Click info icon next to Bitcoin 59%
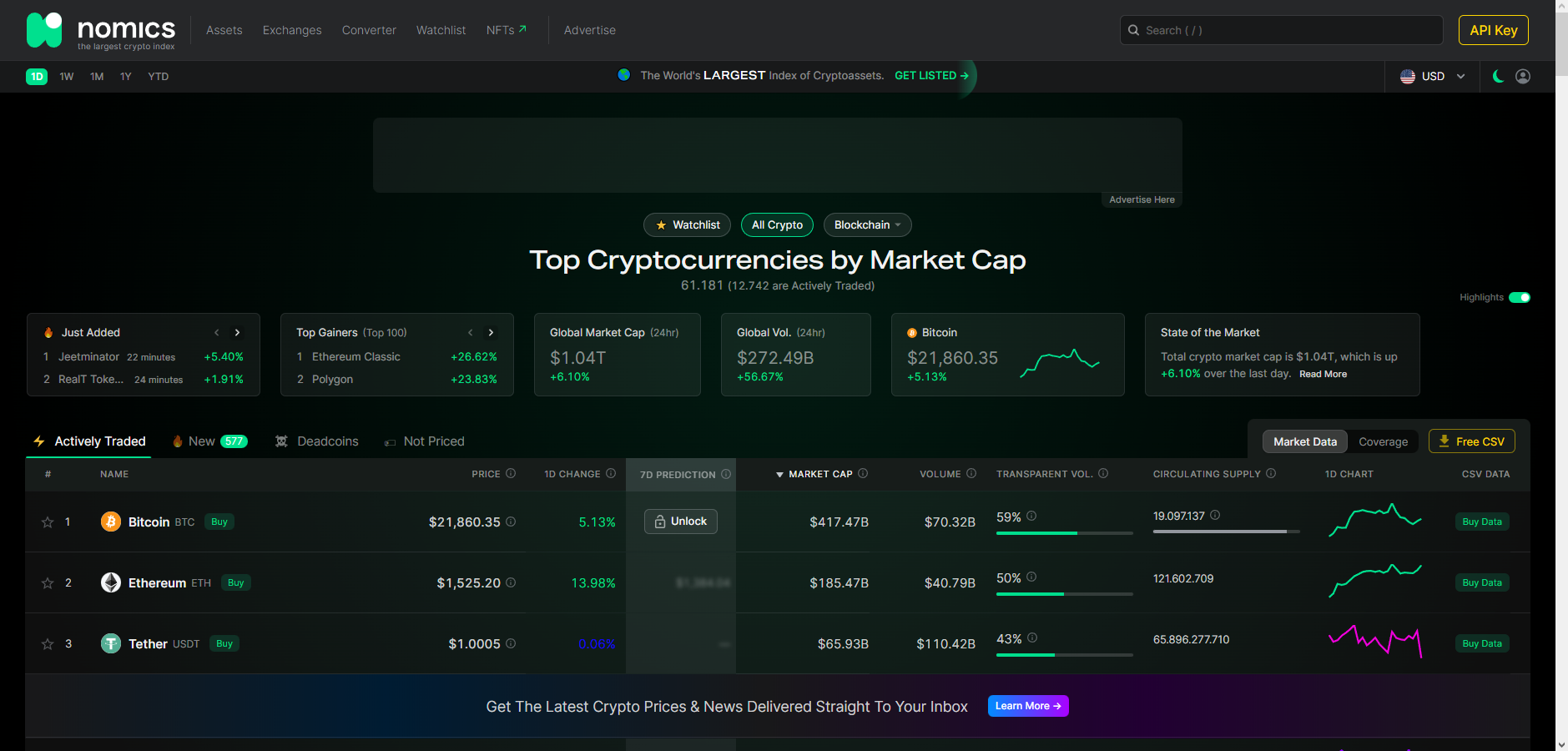 click(x=1031, y=516)
